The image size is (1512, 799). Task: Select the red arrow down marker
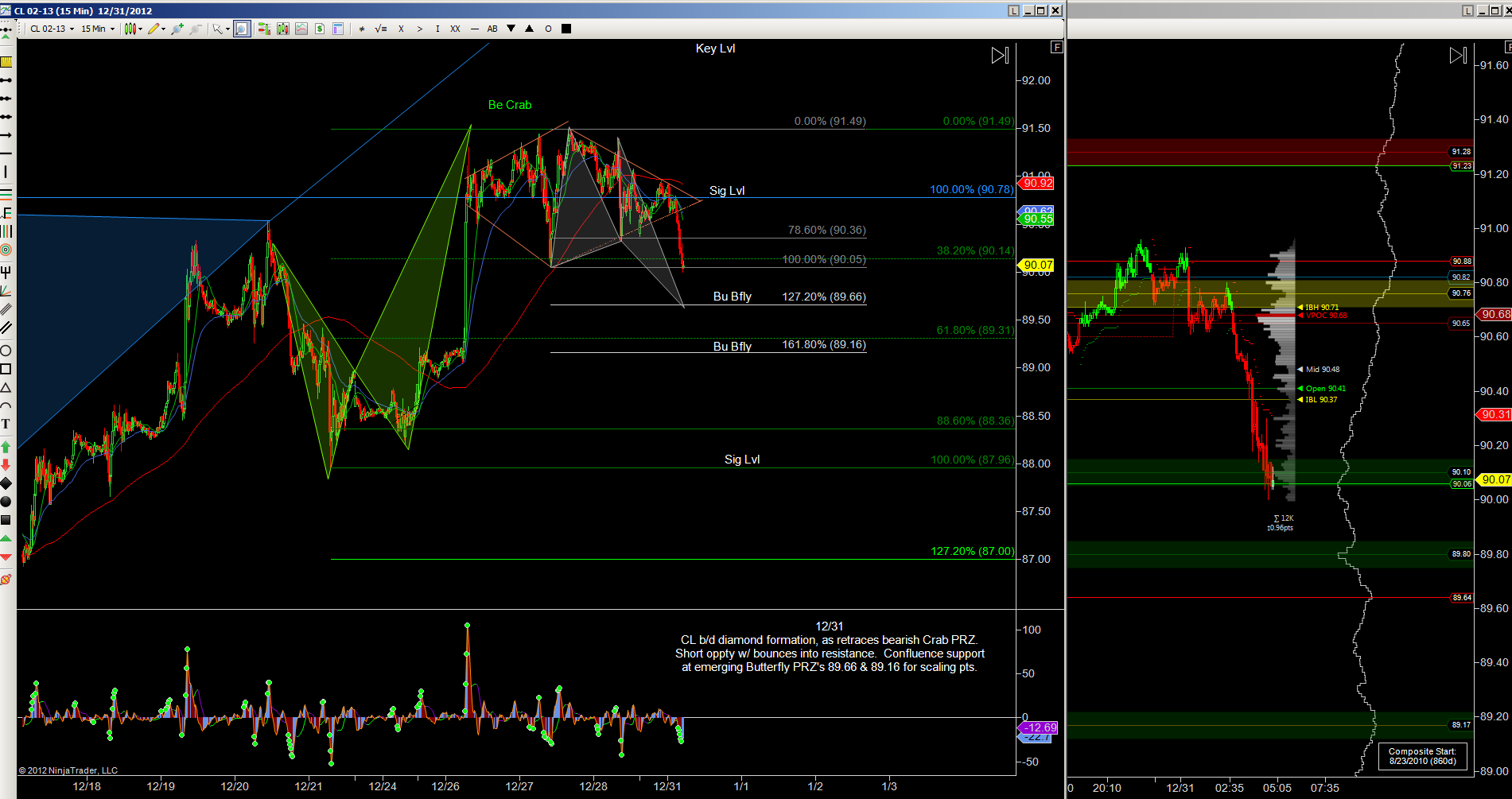(6, 464)
